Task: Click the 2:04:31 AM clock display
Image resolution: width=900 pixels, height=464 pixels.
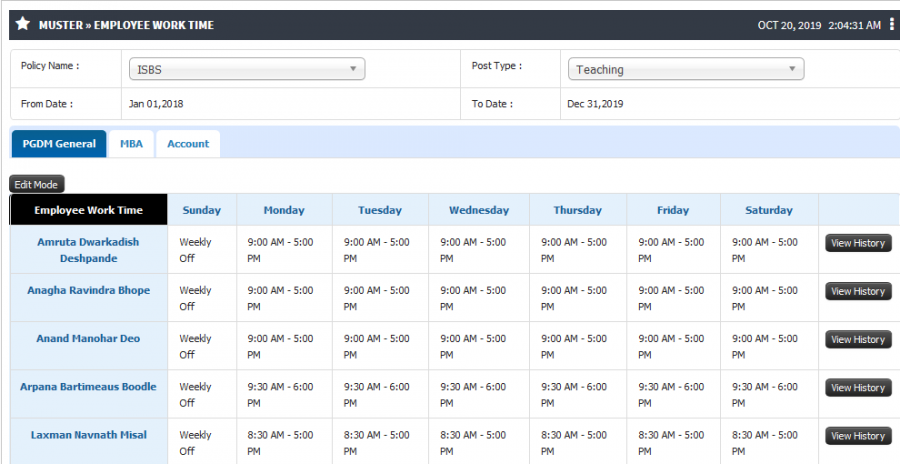Action: (854, 25)
